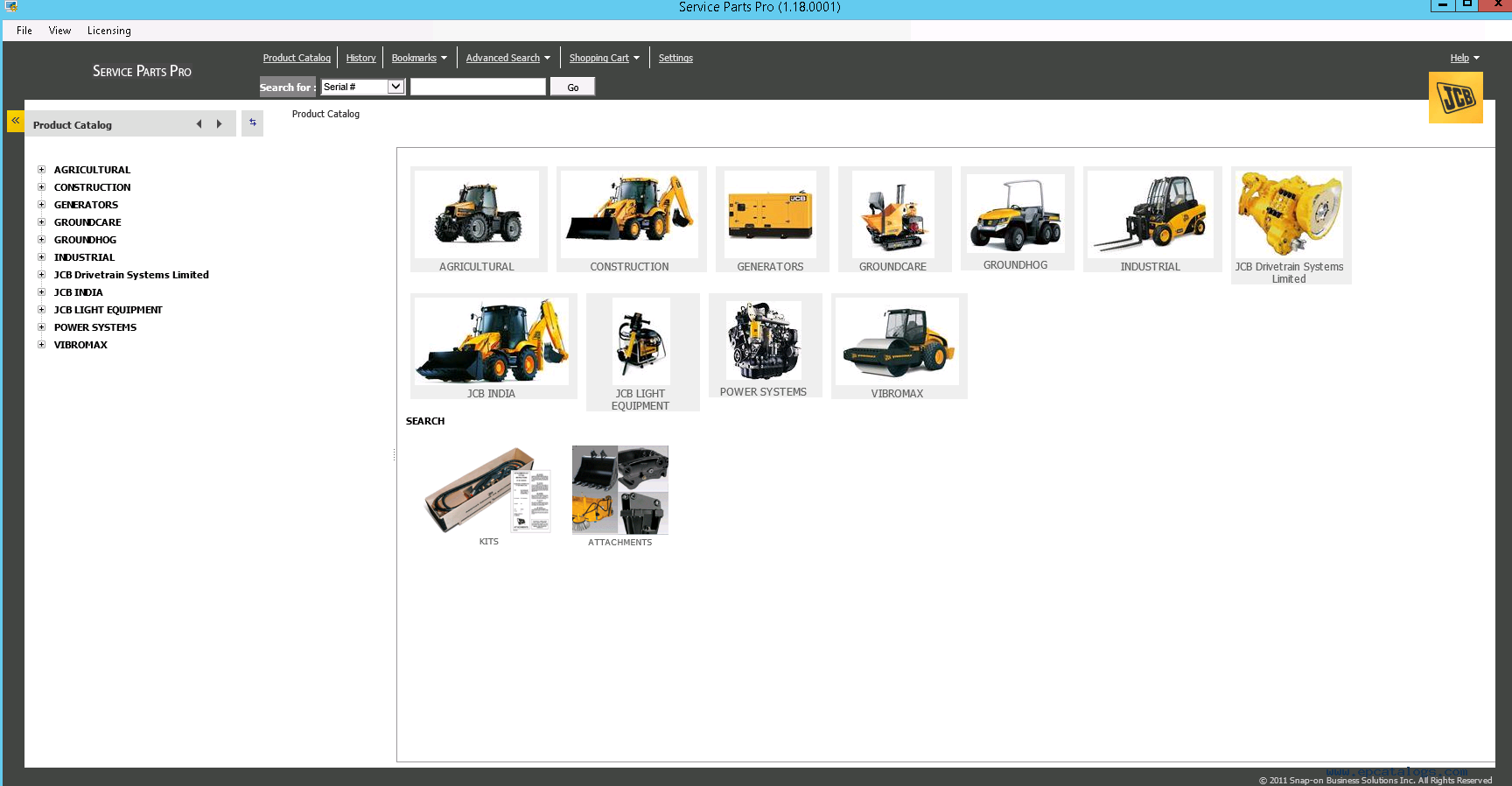Click the Settings navigation link
Viewport: 1512px width, 786px height.
click(675, 58)
